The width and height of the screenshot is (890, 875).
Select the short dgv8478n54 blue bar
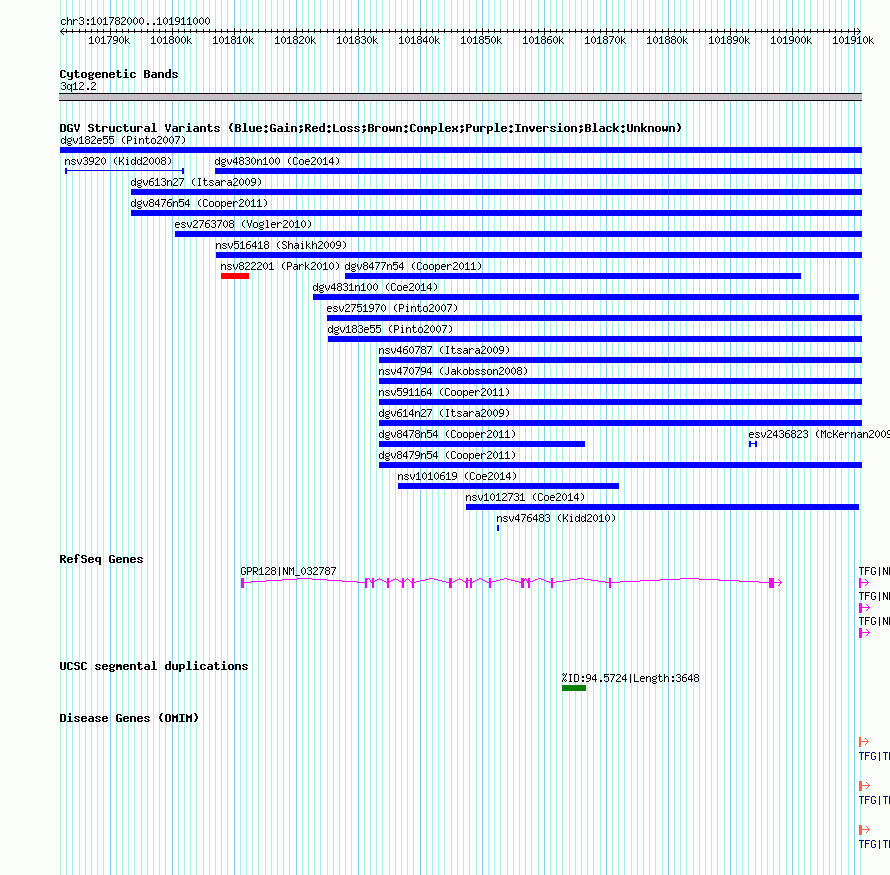point(482,444)
